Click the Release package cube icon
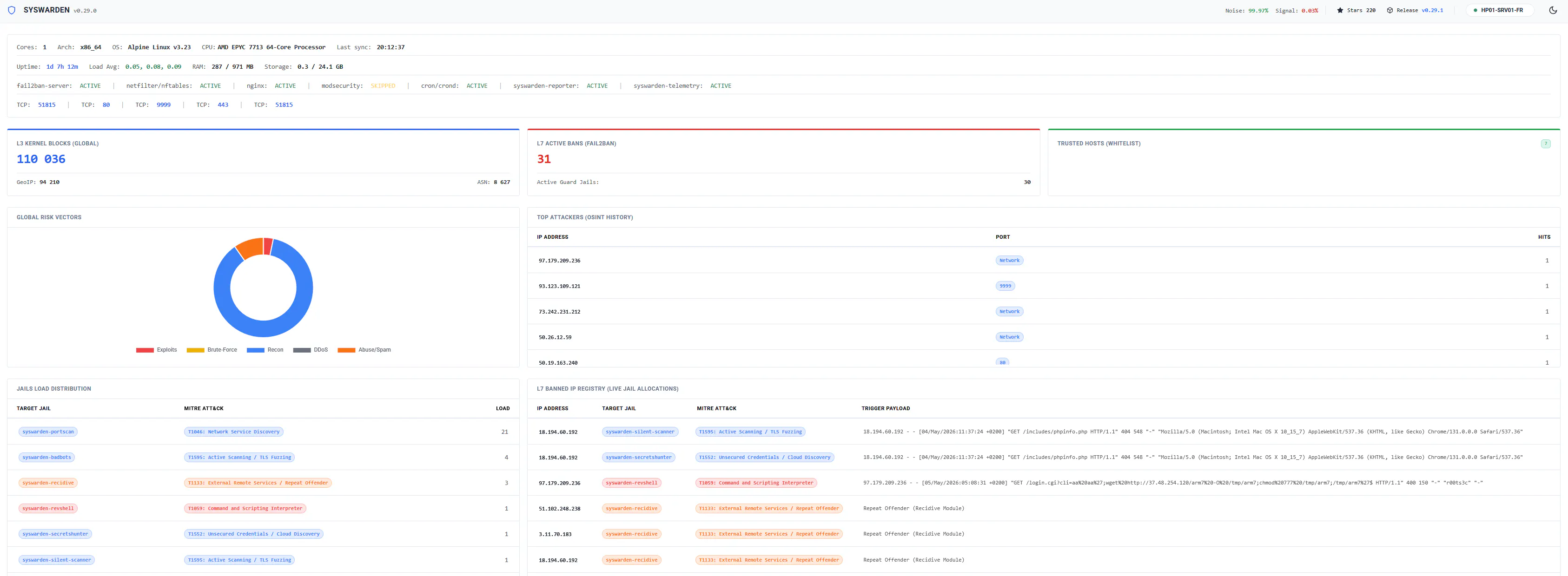Image resolution: width=1568 pixels, height=576 pixels. pos(1389,10)
